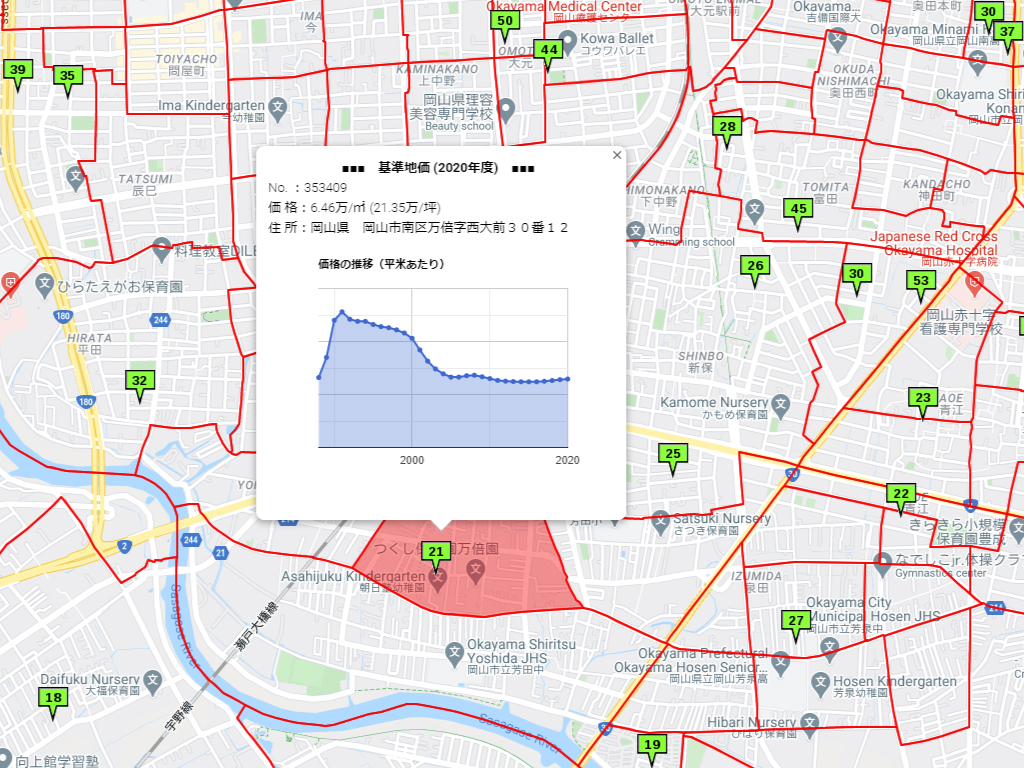
Task: Open the Japanese Red Cross Okayama Hospital label
Action: [x=934, y=243]
